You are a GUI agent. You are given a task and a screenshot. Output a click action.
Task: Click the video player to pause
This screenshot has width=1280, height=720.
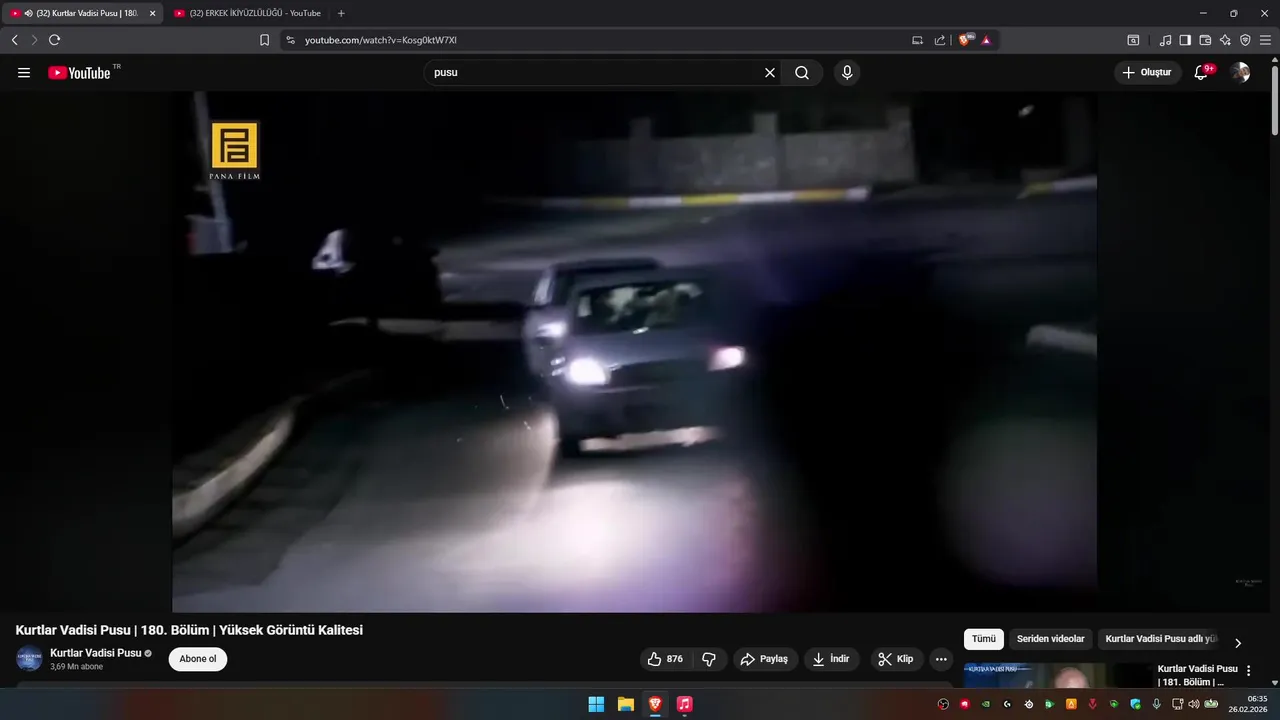coord(635,352)
